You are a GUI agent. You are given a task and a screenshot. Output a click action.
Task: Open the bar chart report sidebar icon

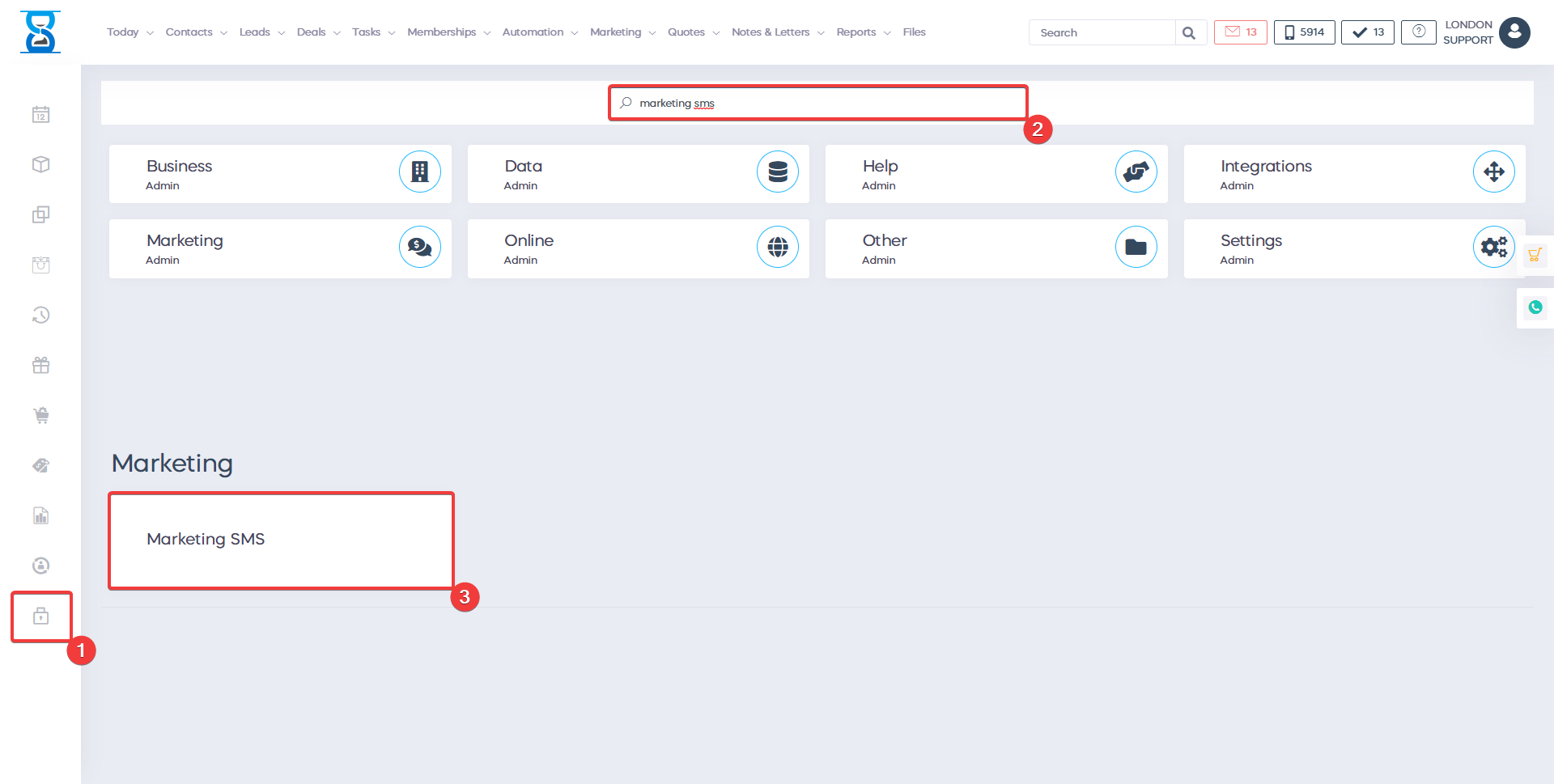[40, 515]
